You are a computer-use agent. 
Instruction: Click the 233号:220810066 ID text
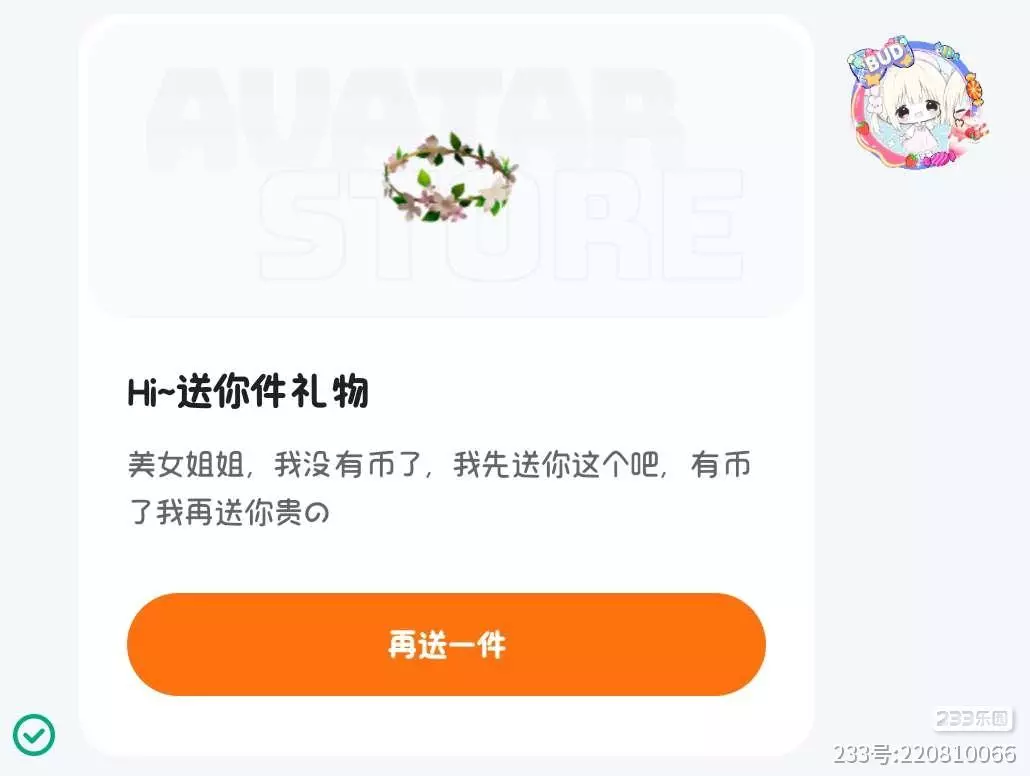(924, 754)
